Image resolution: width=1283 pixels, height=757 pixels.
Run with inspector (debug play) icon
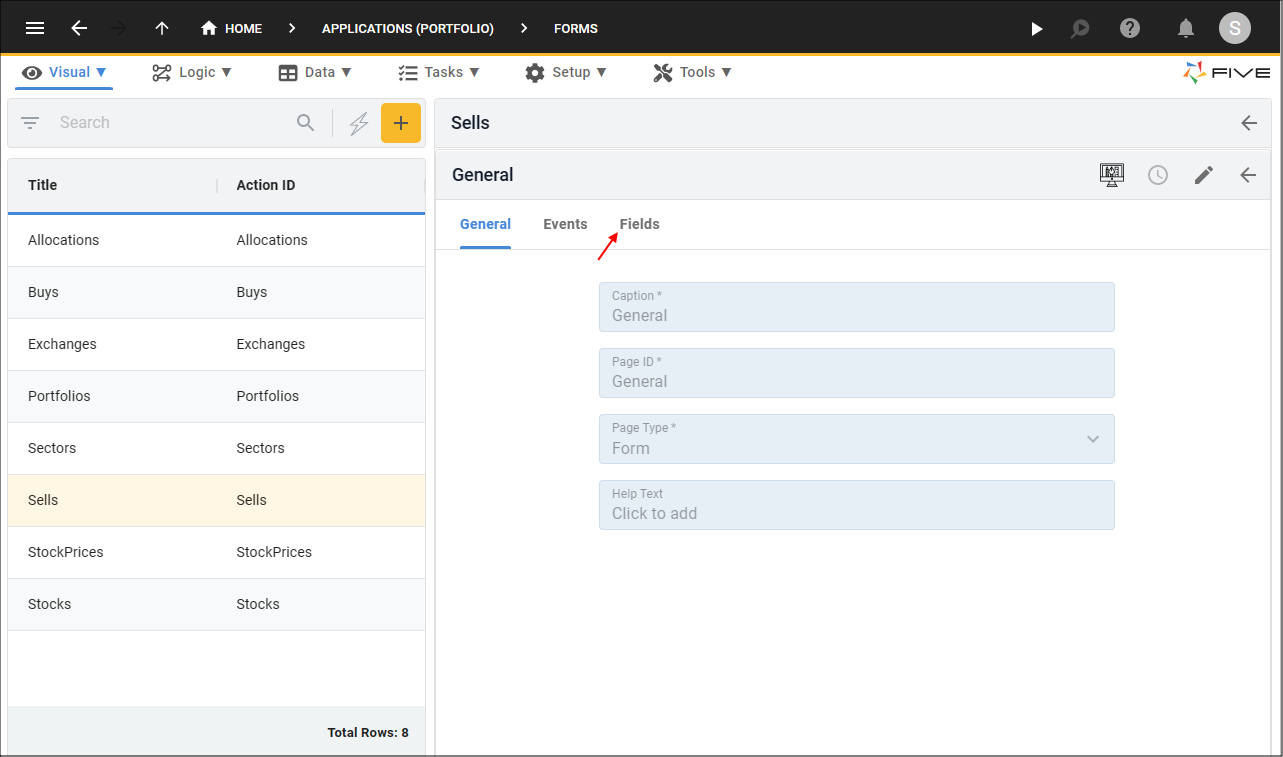[x=1080, y=28]
